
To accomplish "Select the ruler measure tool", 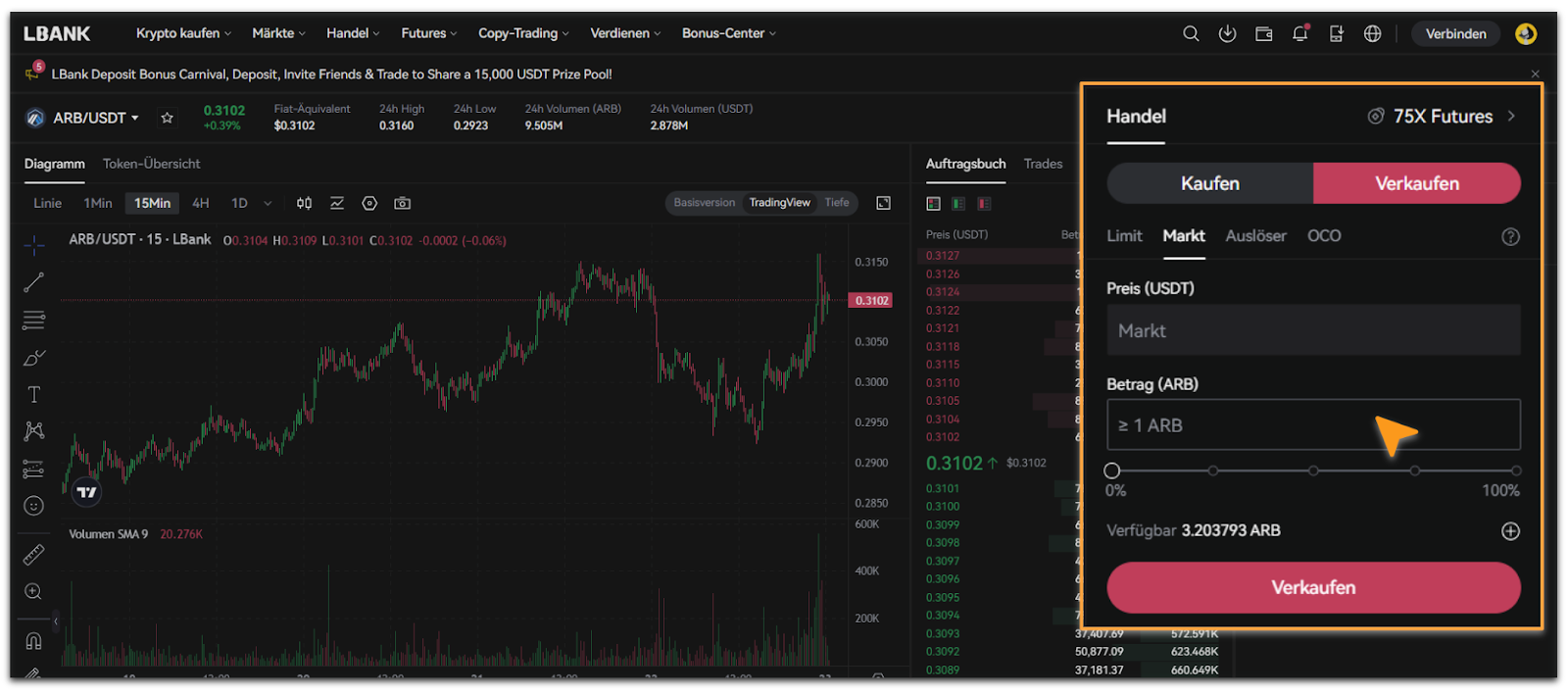I will coord(34,555).
